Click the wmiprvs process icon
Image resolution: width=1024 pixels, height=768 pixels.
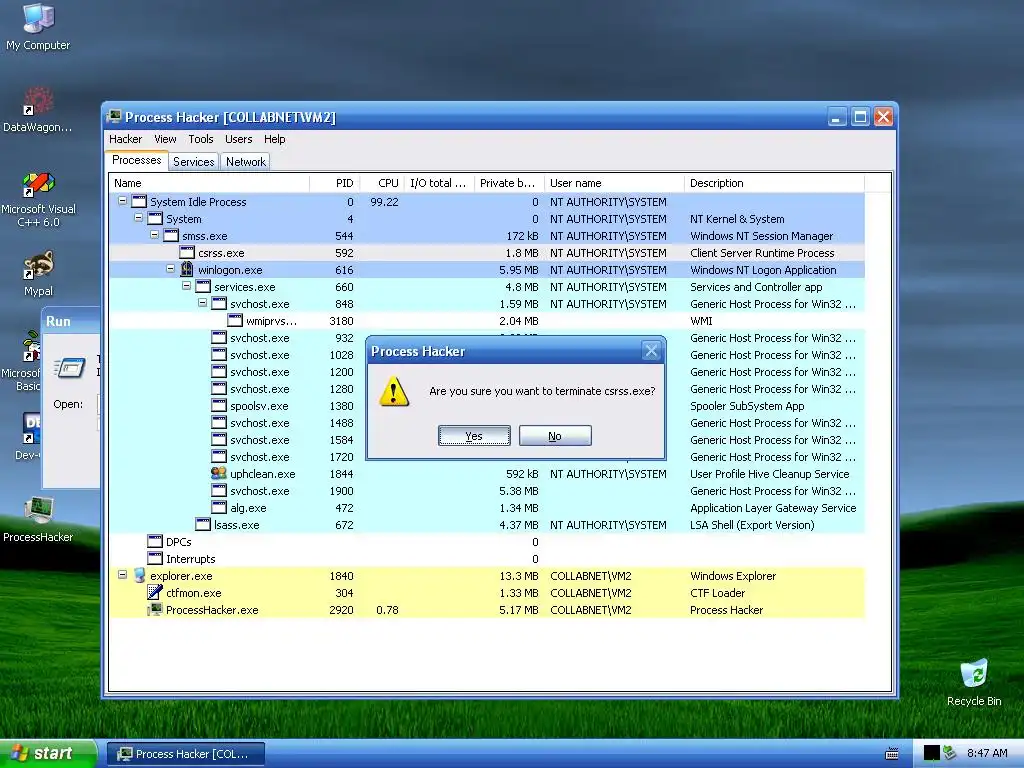coord(234,321)
